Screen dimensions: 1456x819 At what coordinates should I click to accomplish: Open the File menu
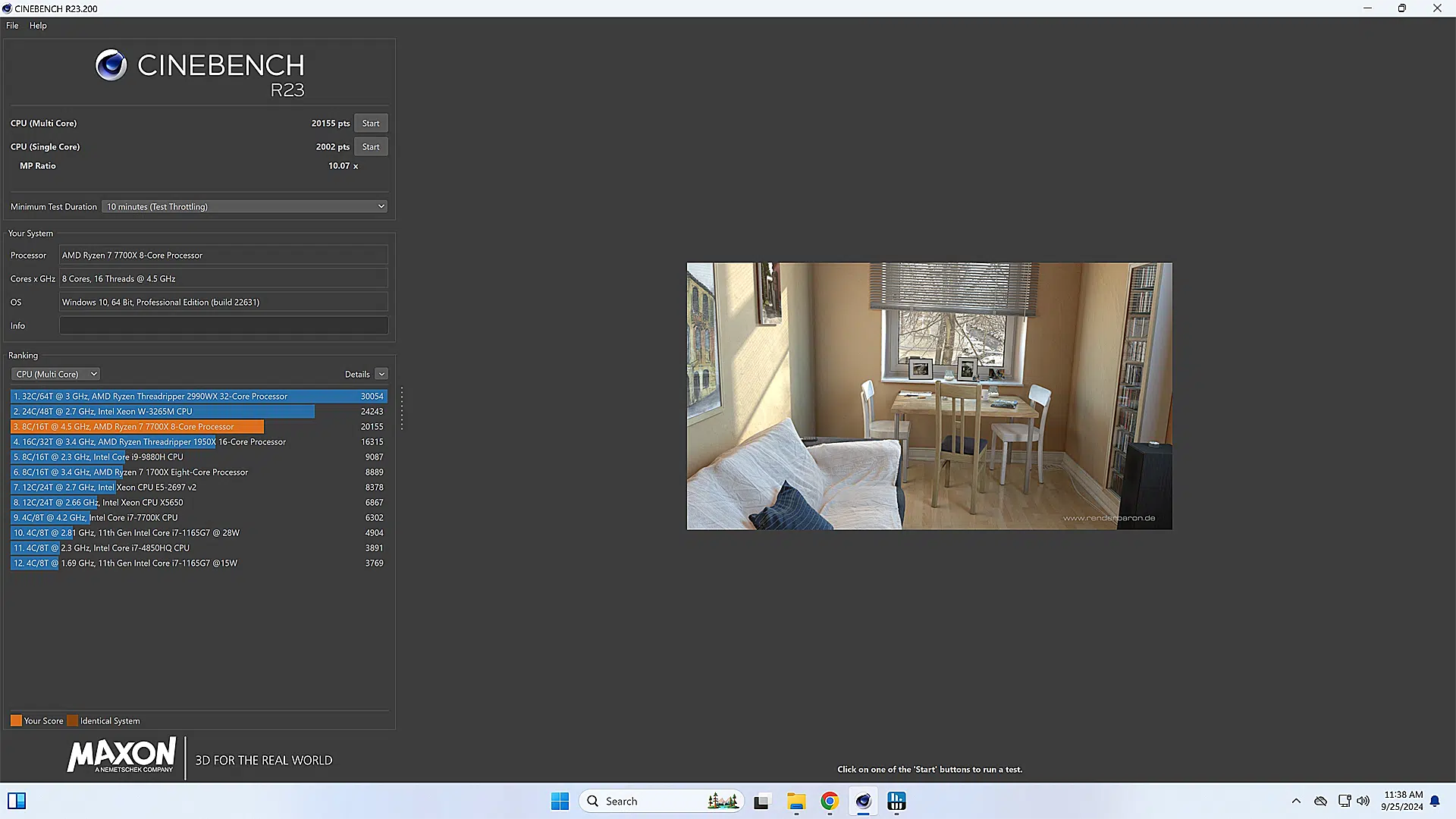tap(12, 25)
